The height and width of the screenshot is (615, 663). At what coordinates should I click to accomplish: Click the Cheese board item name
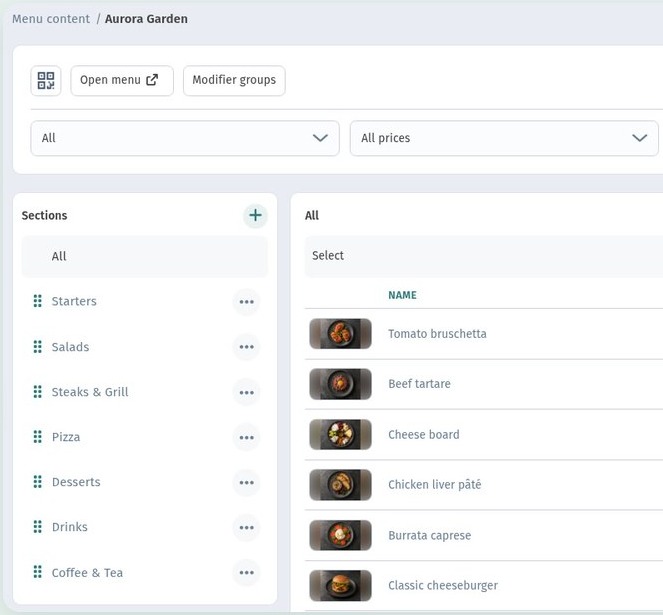(x=424, y=434)
